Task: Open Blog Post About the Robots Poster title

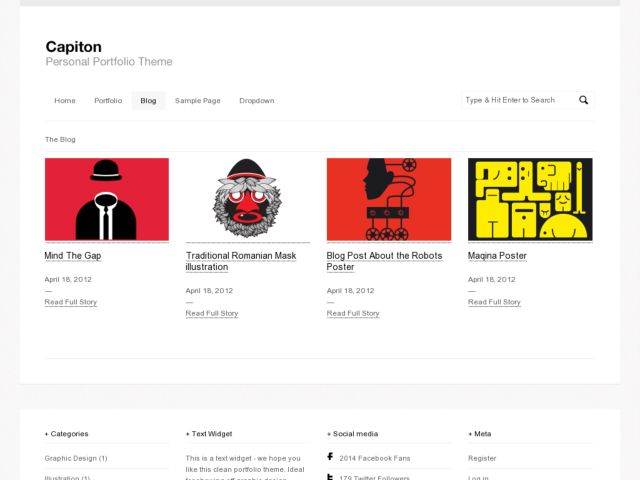Action: click(x=384, y=261)
